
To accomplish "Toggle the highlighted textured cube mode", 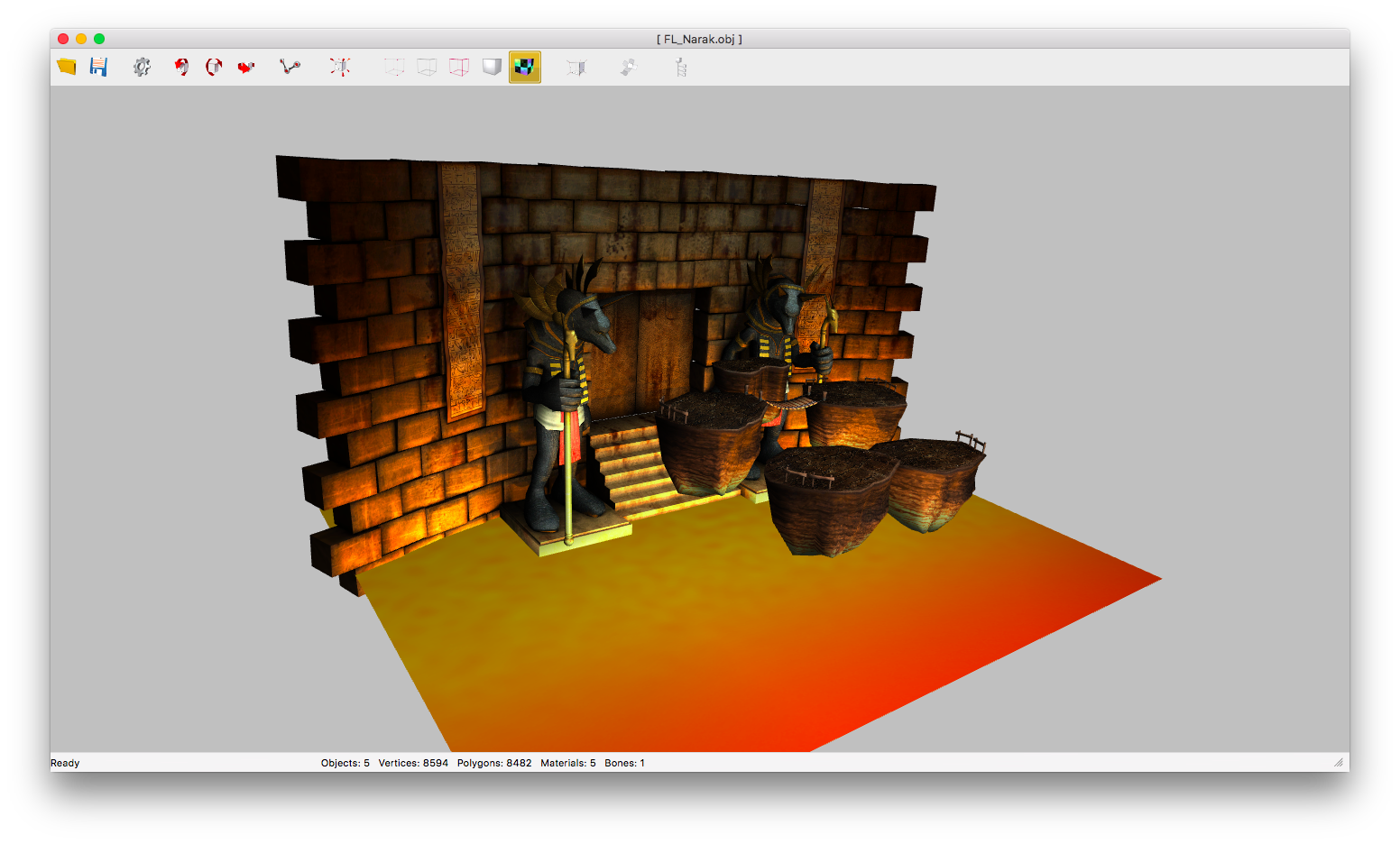I will (x=524, y=67).
